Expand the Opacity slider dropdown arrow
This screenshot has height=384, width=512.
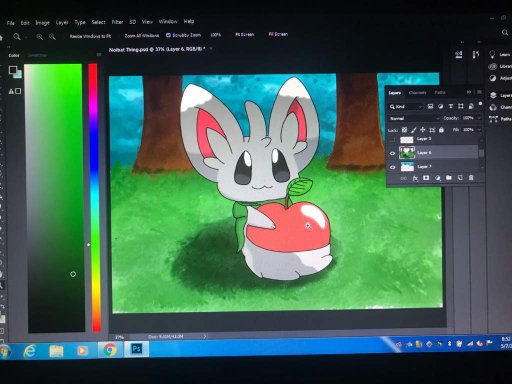(479, 118)
